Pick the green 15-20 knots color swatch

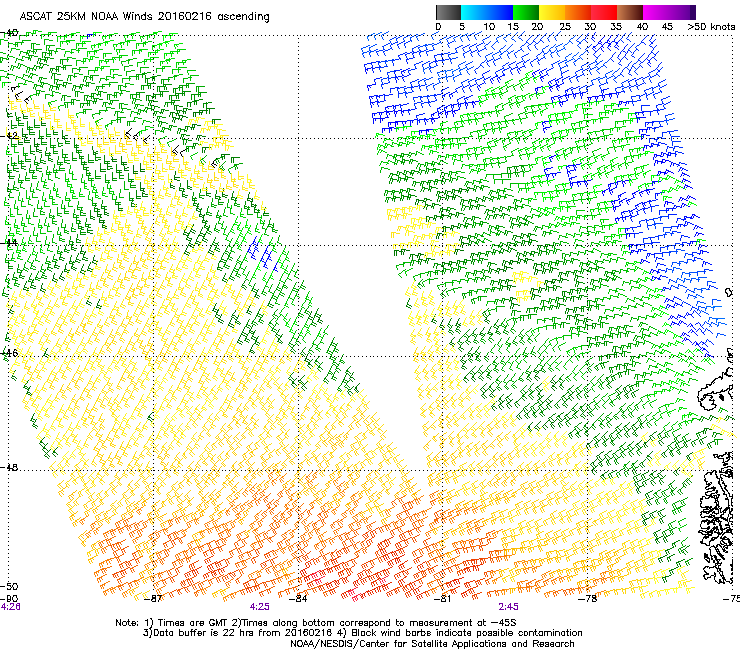pyautogui.click(x=526, y=12)
